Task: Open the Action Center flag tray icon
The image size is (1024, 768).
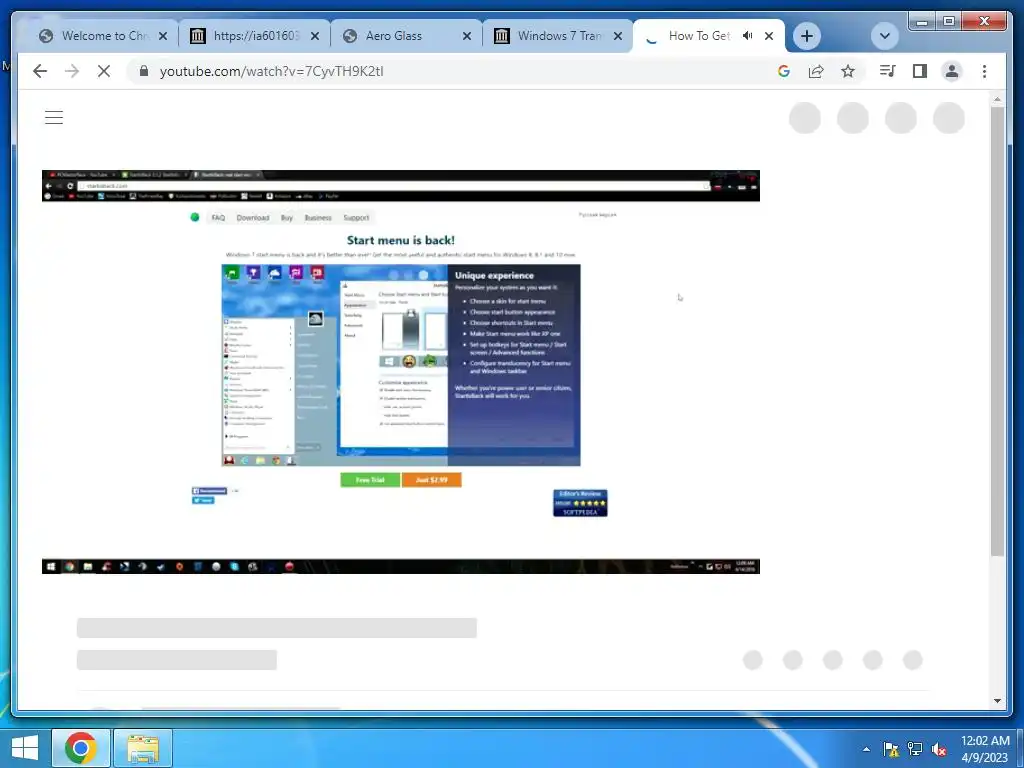Action: (x=891, y=749)
